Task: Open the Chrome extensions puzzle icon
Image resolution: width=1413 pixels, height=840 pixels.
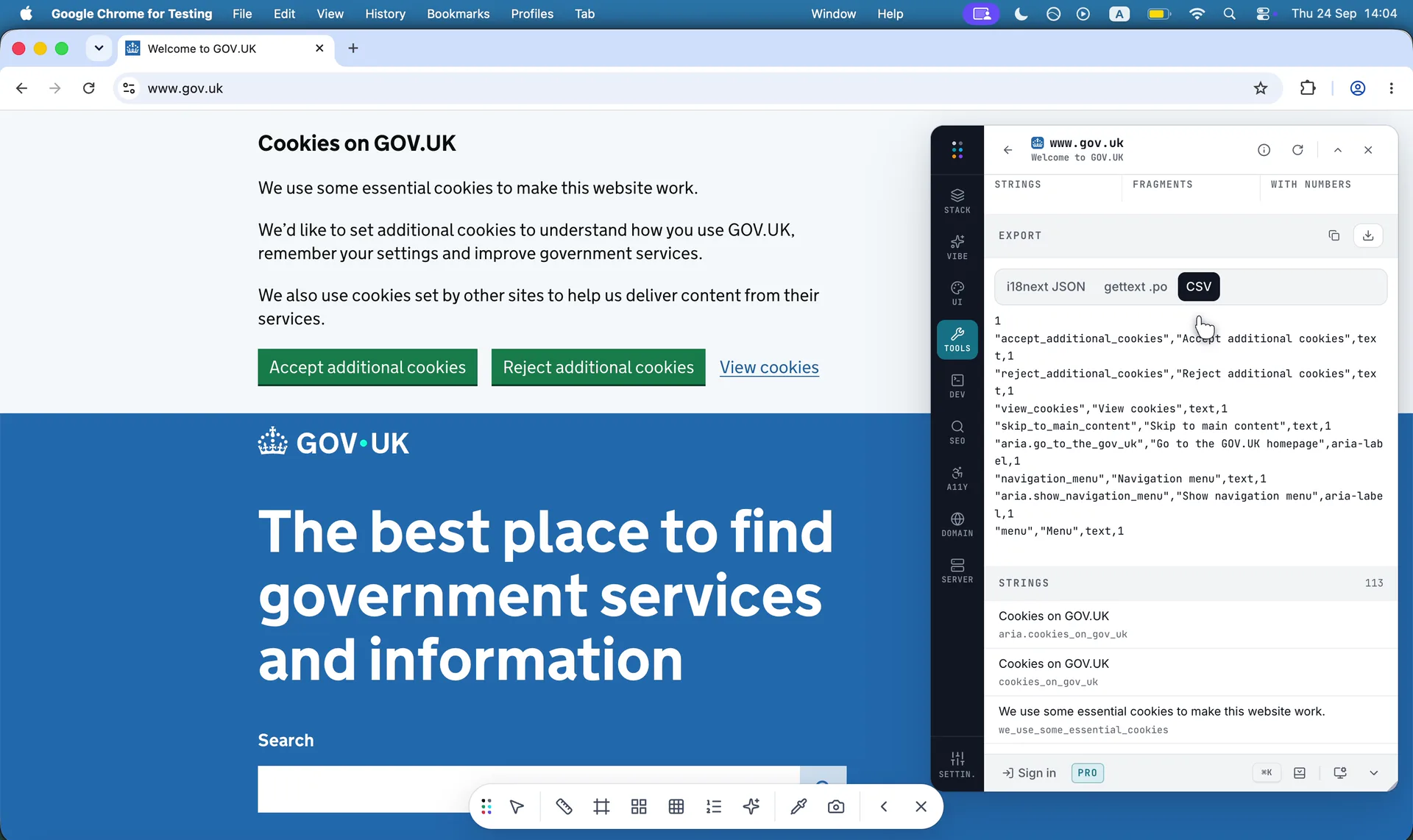Action: point(1308,88)
